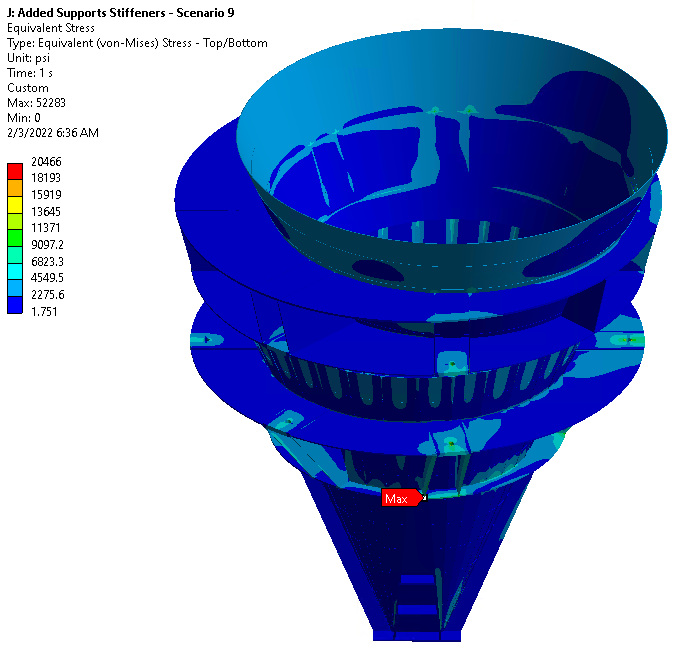Click legend value 9097.2
Screen dimensions: 681x653
tap(47, 245)
